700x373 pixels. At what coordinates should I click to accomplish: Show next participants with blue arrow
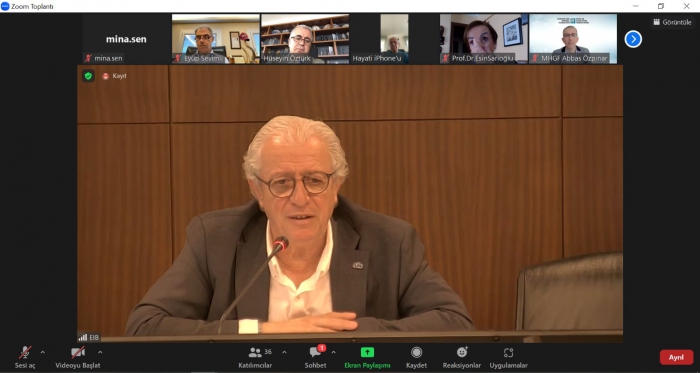[633, 39]
